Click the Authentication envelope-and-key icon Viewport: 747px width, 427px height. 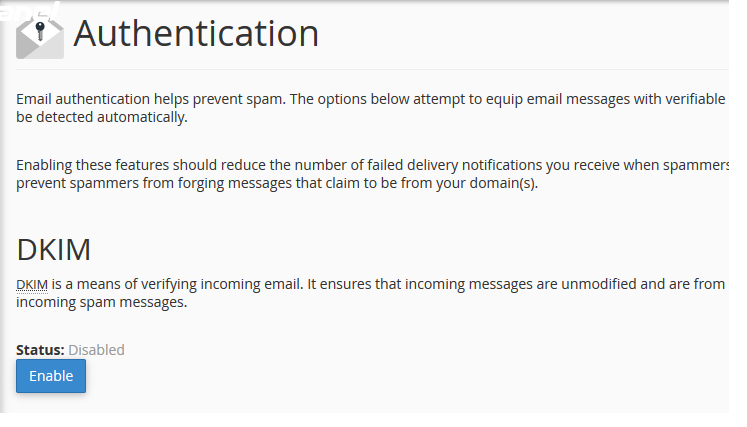[x=40, y=35]
